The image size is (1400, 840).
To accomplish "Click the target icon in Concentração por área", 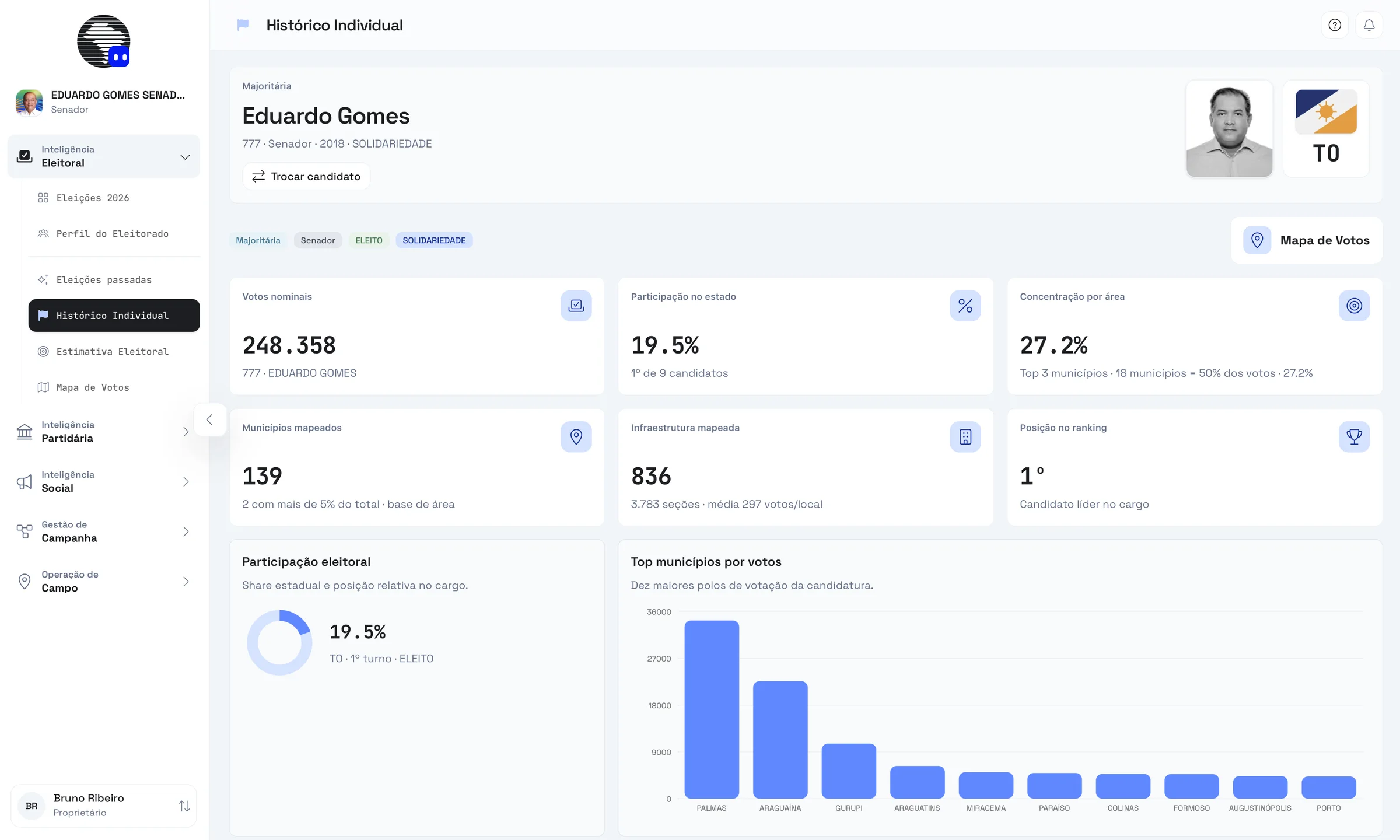I will point(1354,306).
